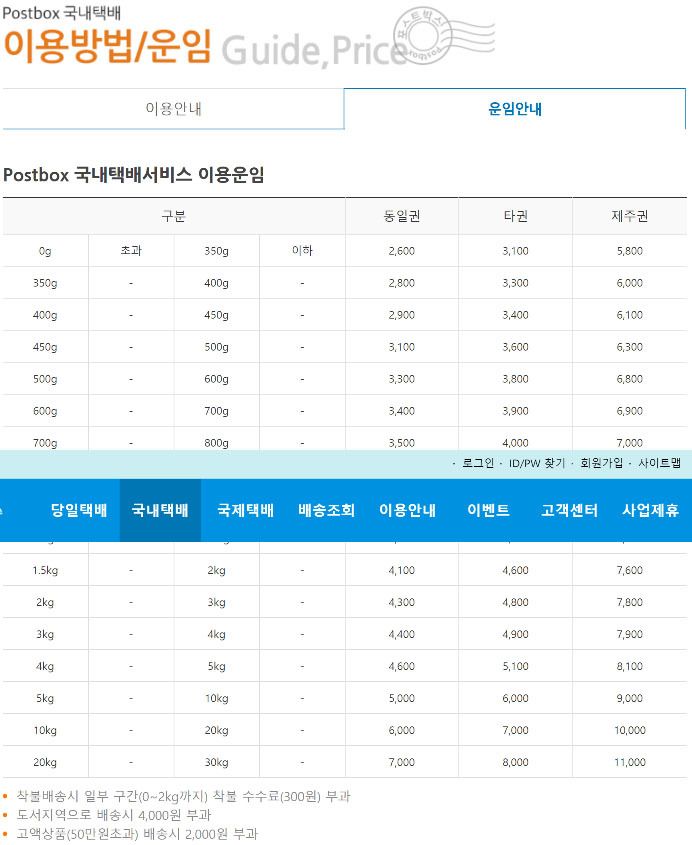
Task: Click the 로그인 link
Action: pos(478,463)
